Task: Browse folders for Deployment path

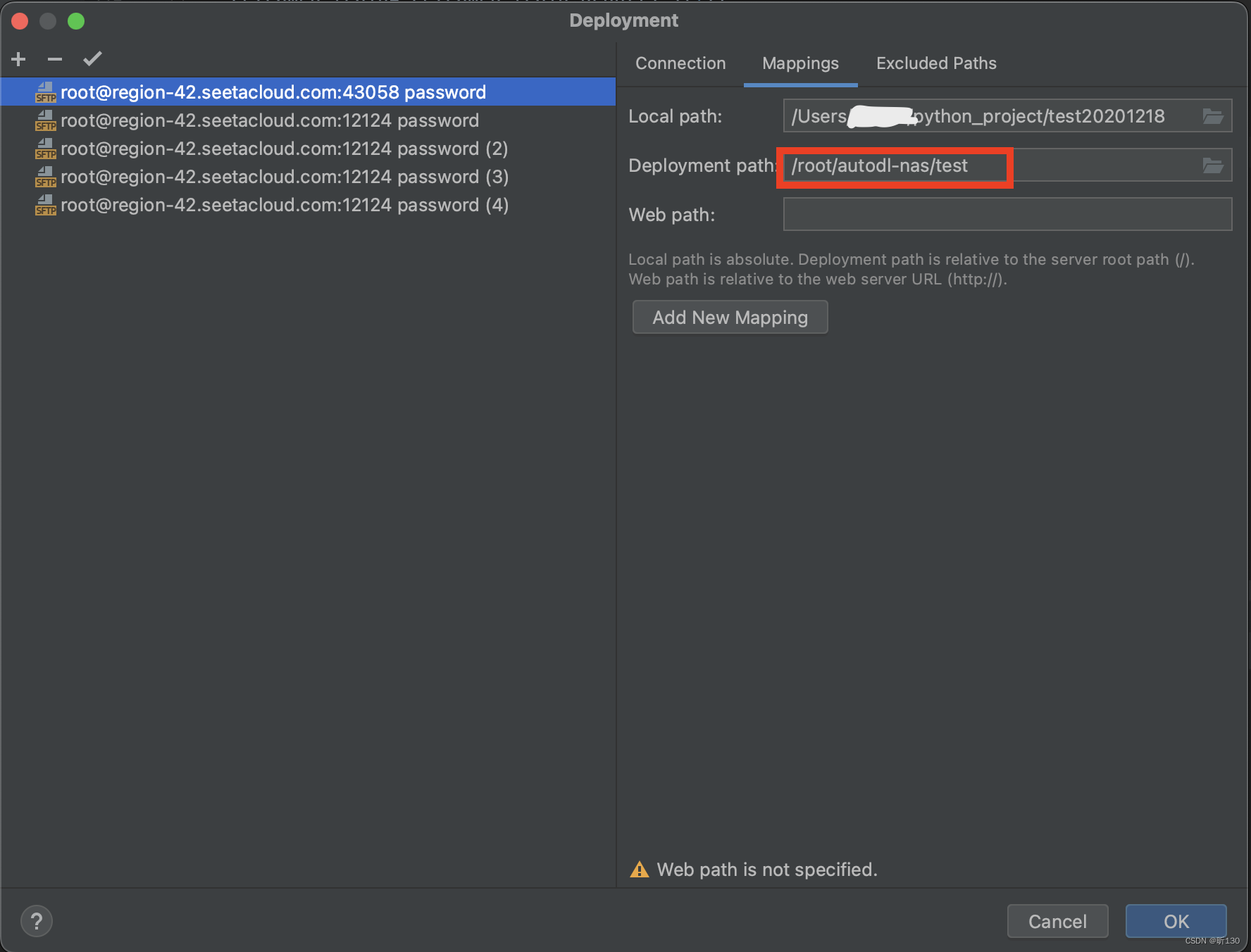Action: coord(1213,165)
